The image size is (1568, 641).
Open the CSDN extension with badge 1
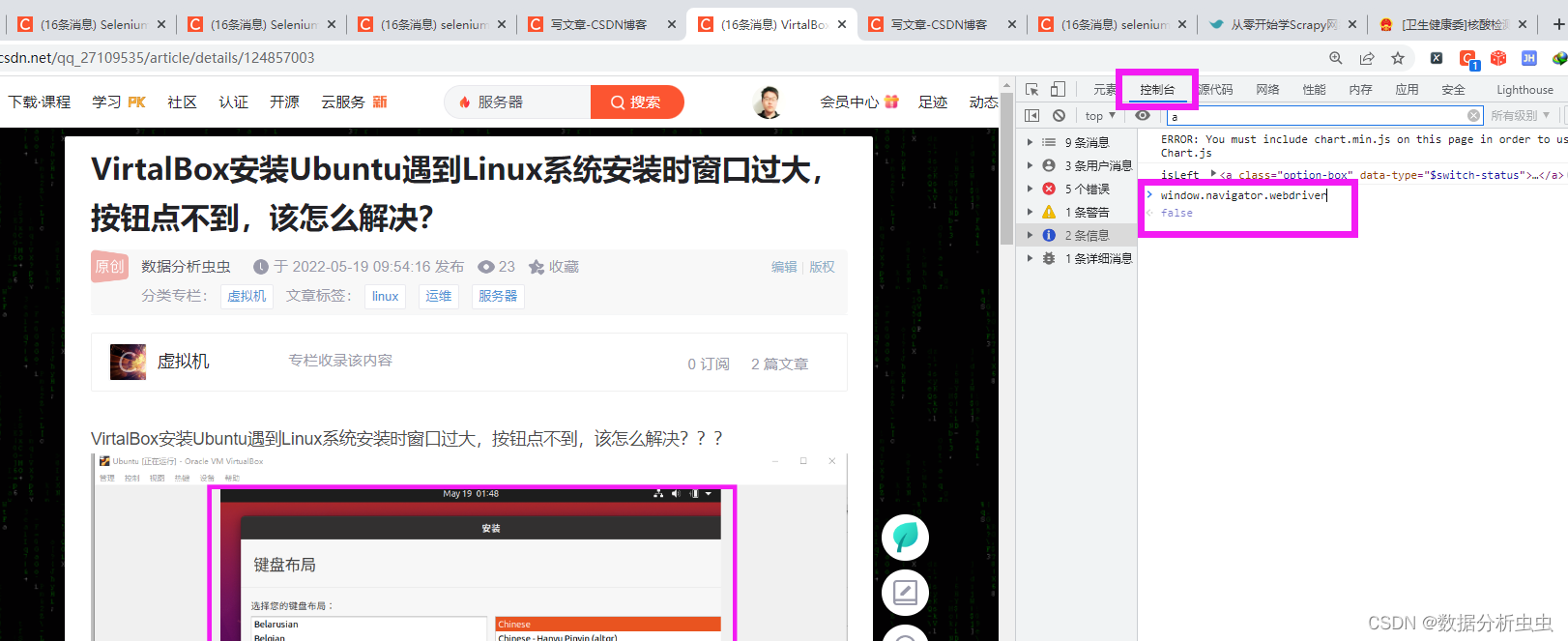click(1467, 59)
